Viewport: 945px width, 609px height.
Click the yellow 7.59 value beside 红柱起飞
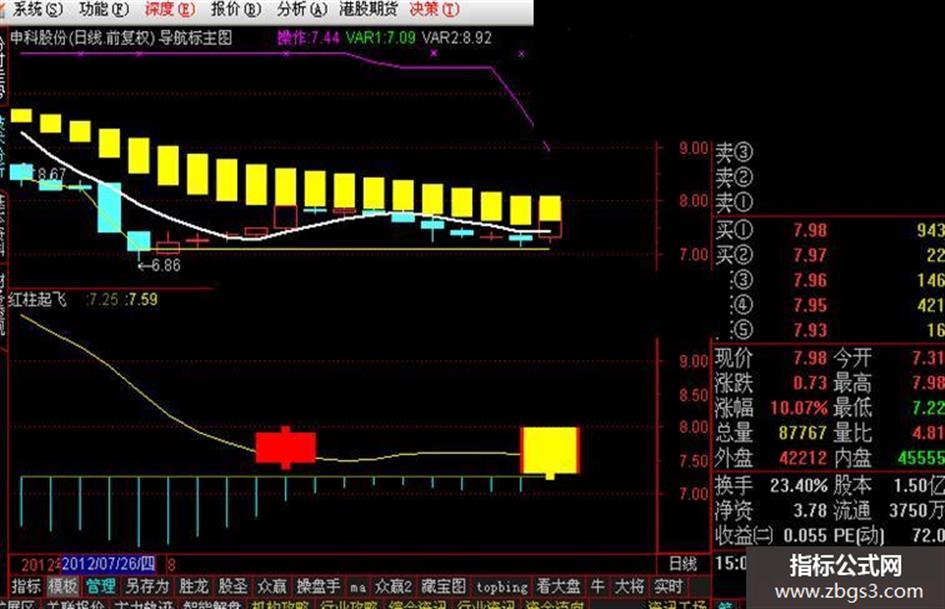[142, 300]
